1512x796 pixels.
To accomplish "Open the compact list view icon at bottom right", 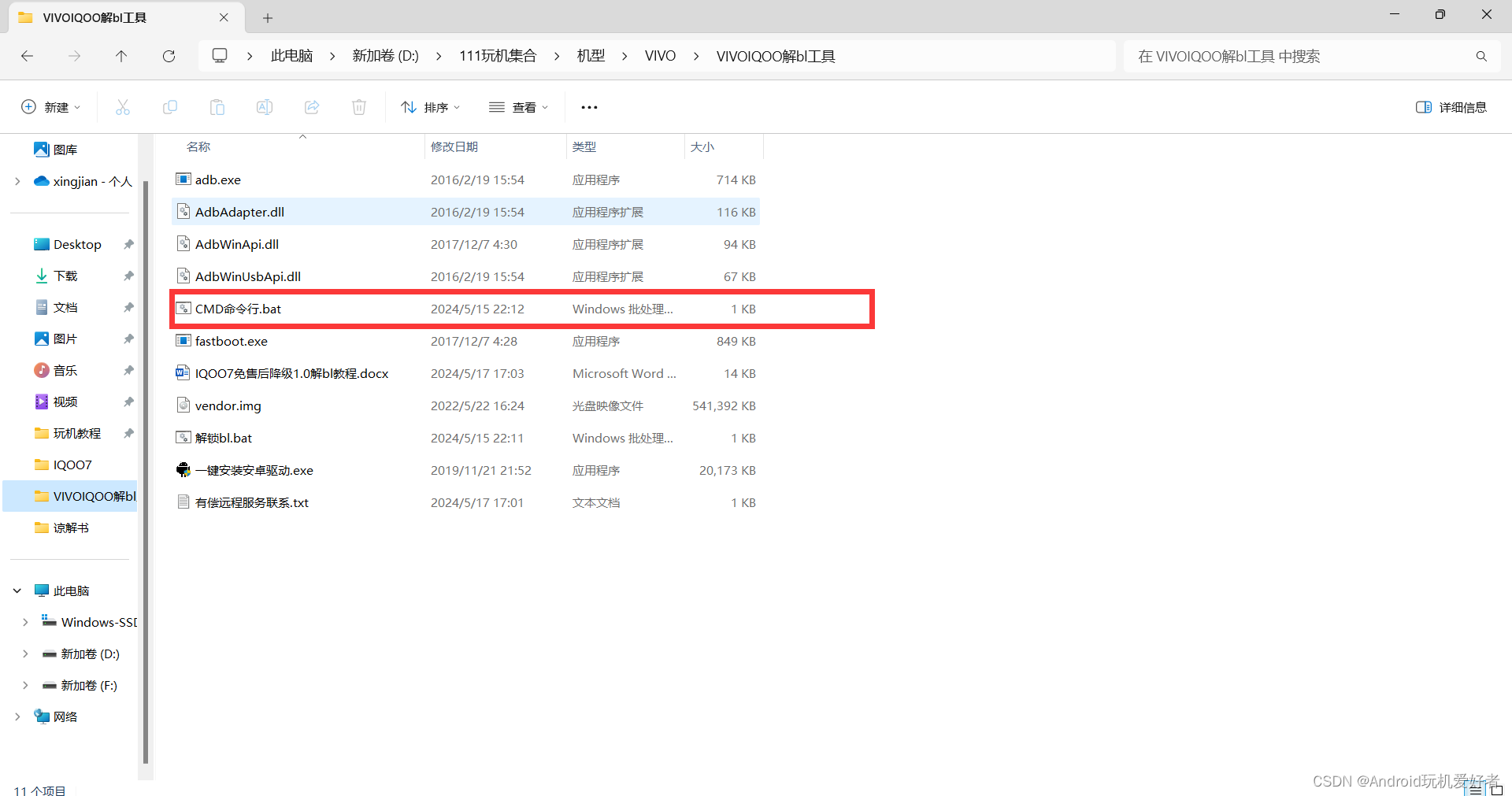I will click(1475, 790).
